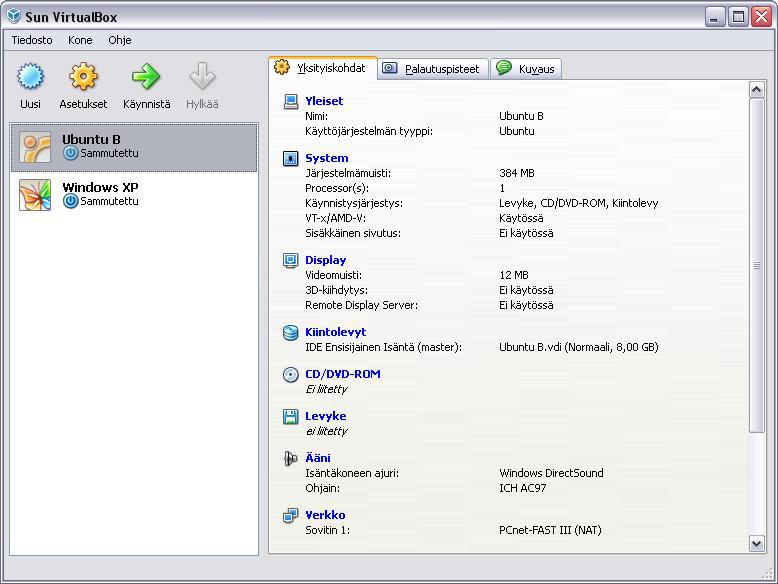Open the Yleiset settings link
The height and width of the screenshot is (584, 778).
324,101
